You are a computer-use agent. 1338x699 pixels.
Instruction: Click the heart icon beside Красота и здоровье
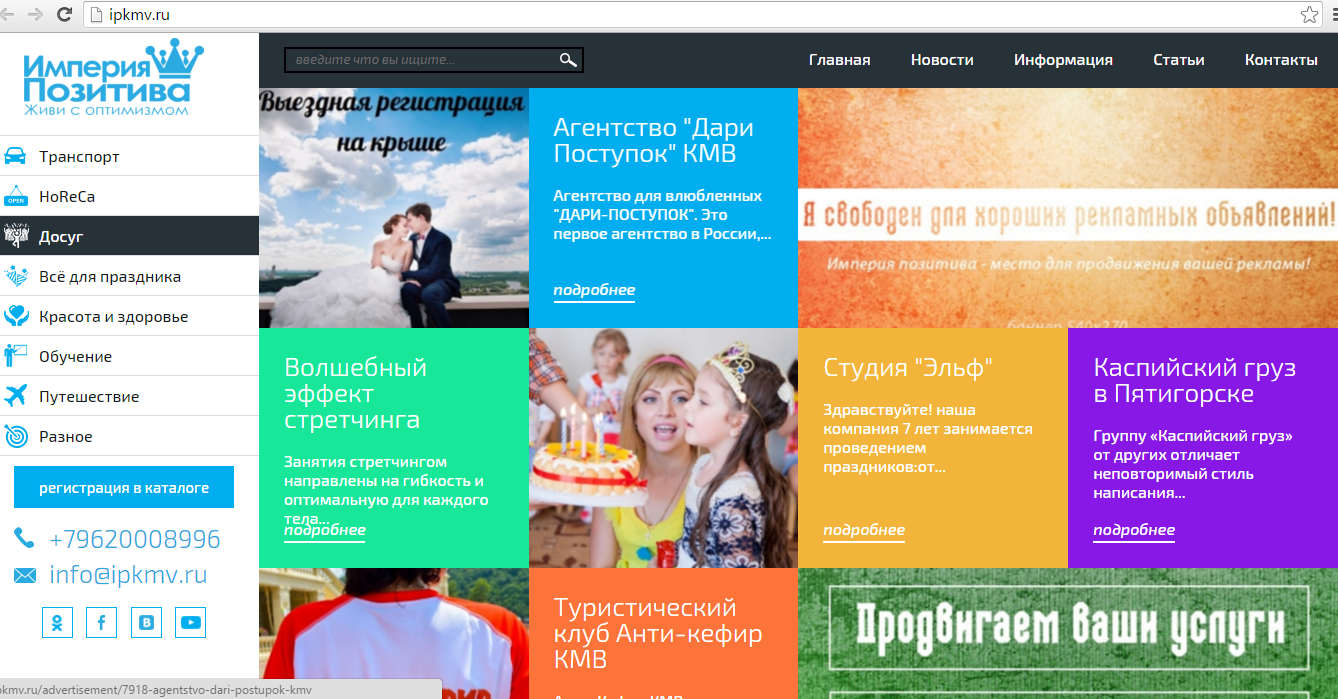pos(15,316)
